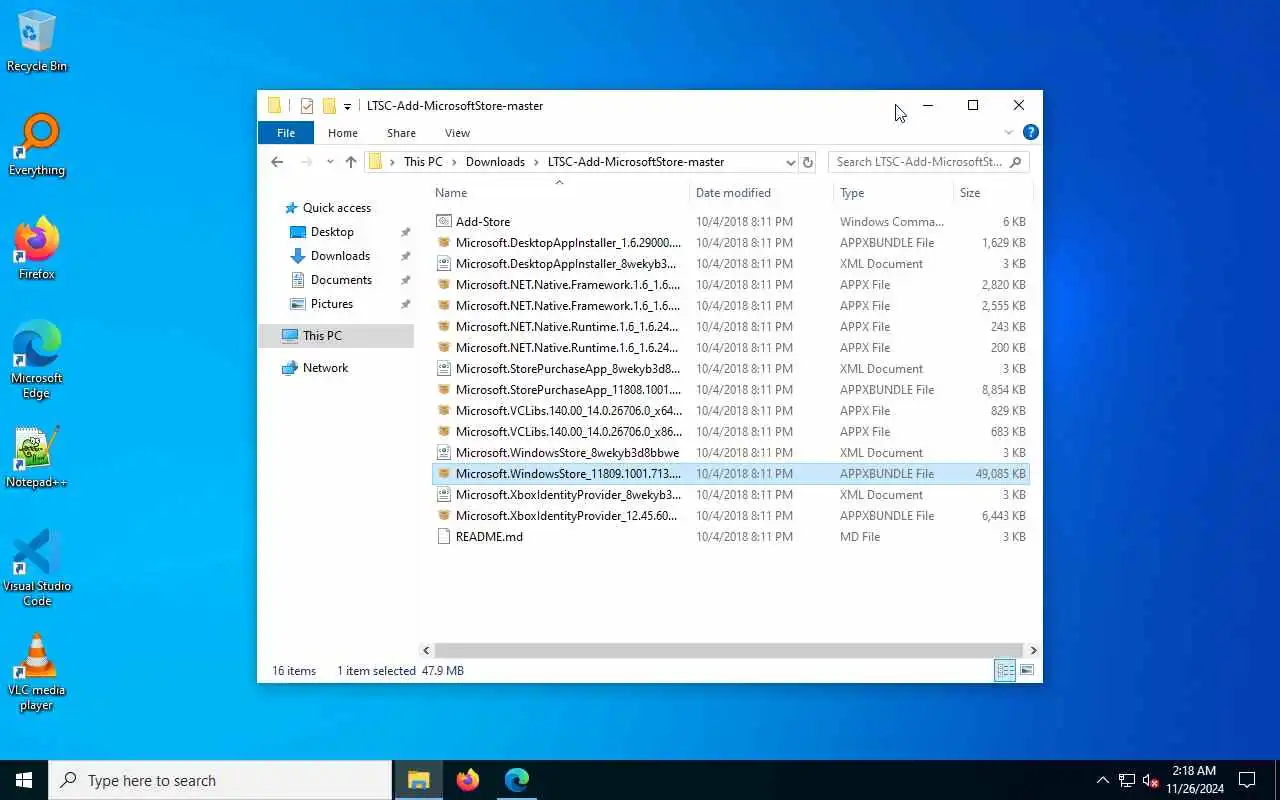
Task: Click the Add-Store command script file icon
Action: tap(444, 222)
